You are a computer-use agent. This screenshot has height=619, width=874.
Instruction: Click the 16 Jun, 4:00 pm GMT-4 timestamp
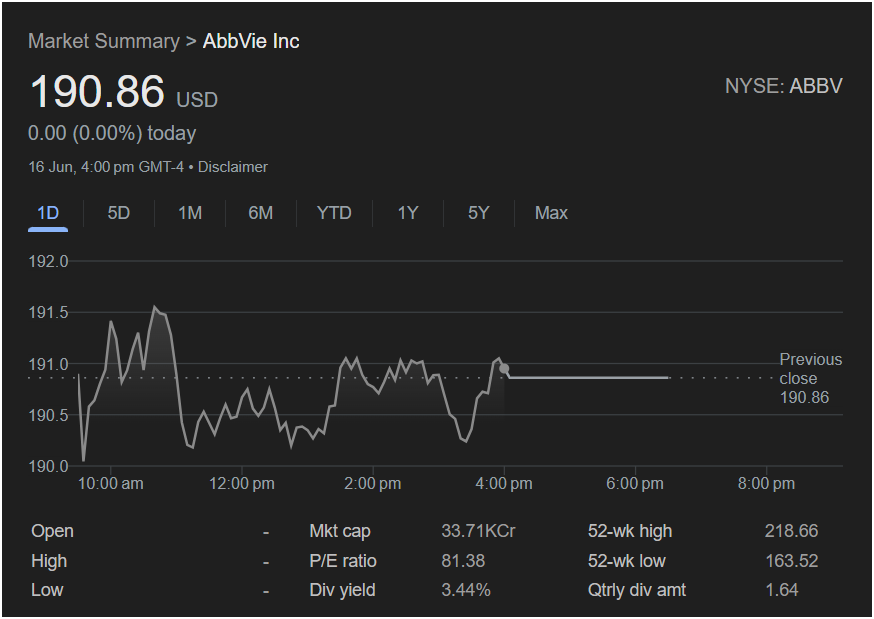(106, 167)
